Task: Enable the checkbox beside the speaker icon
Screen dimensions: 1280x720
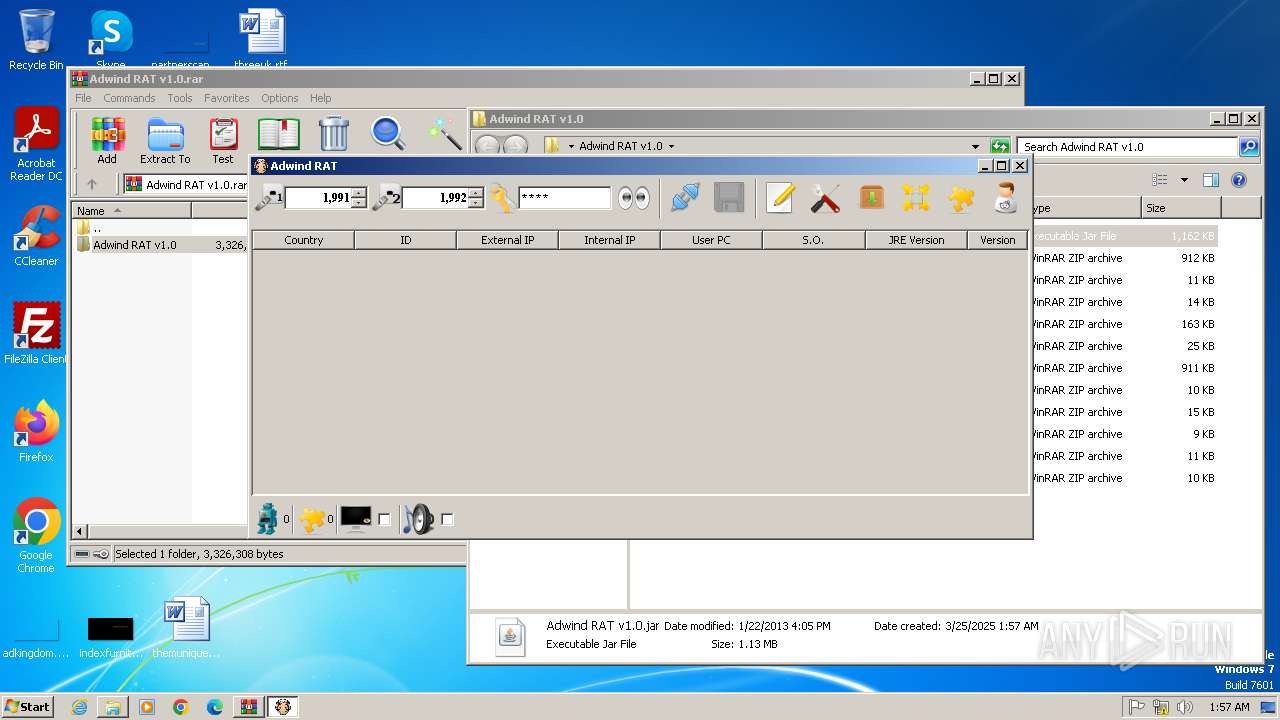Action: pyautogui.click(x=447, y=520)
